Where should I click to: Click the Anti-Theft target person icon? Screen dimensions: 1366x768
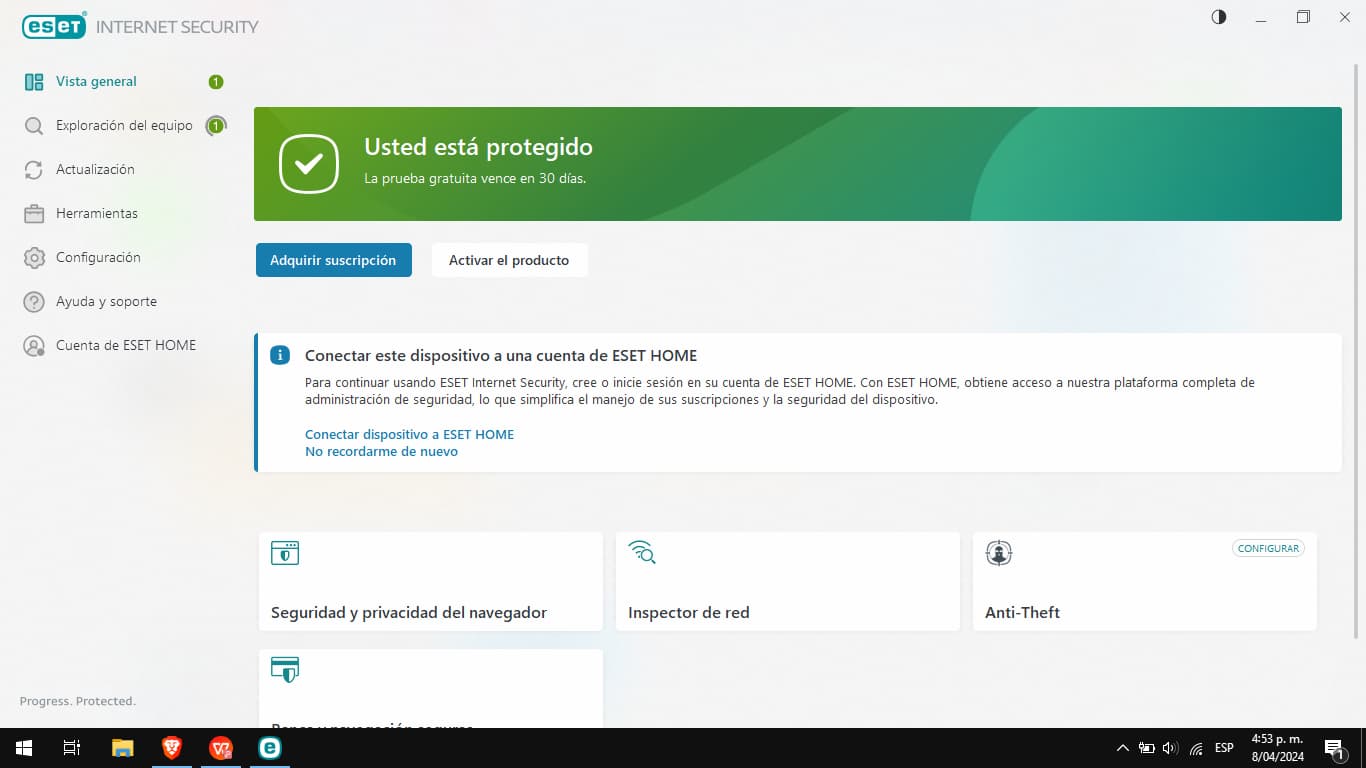pyautogui.click(x=999, y=553)
